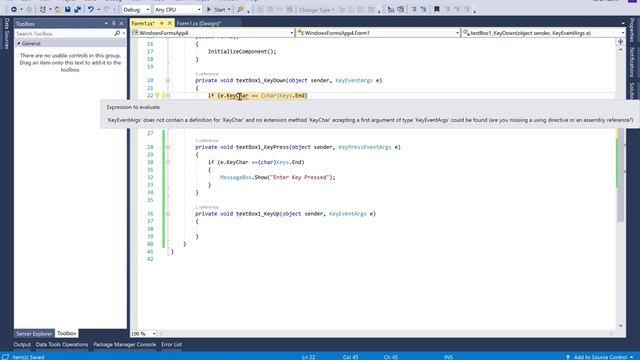The height and width of the screenshot is (360, 640).
Task: Click the New Project toolbar icon
Action: point(42,9)
